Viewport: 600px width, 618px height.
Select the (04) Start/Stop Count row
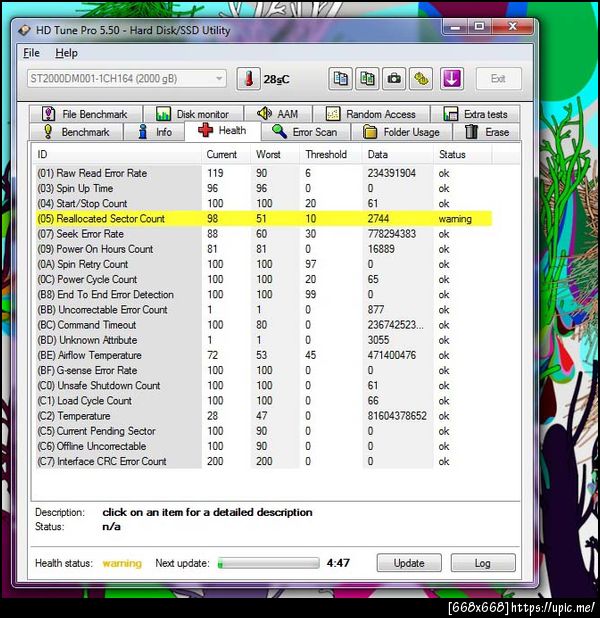coord(263,203)
